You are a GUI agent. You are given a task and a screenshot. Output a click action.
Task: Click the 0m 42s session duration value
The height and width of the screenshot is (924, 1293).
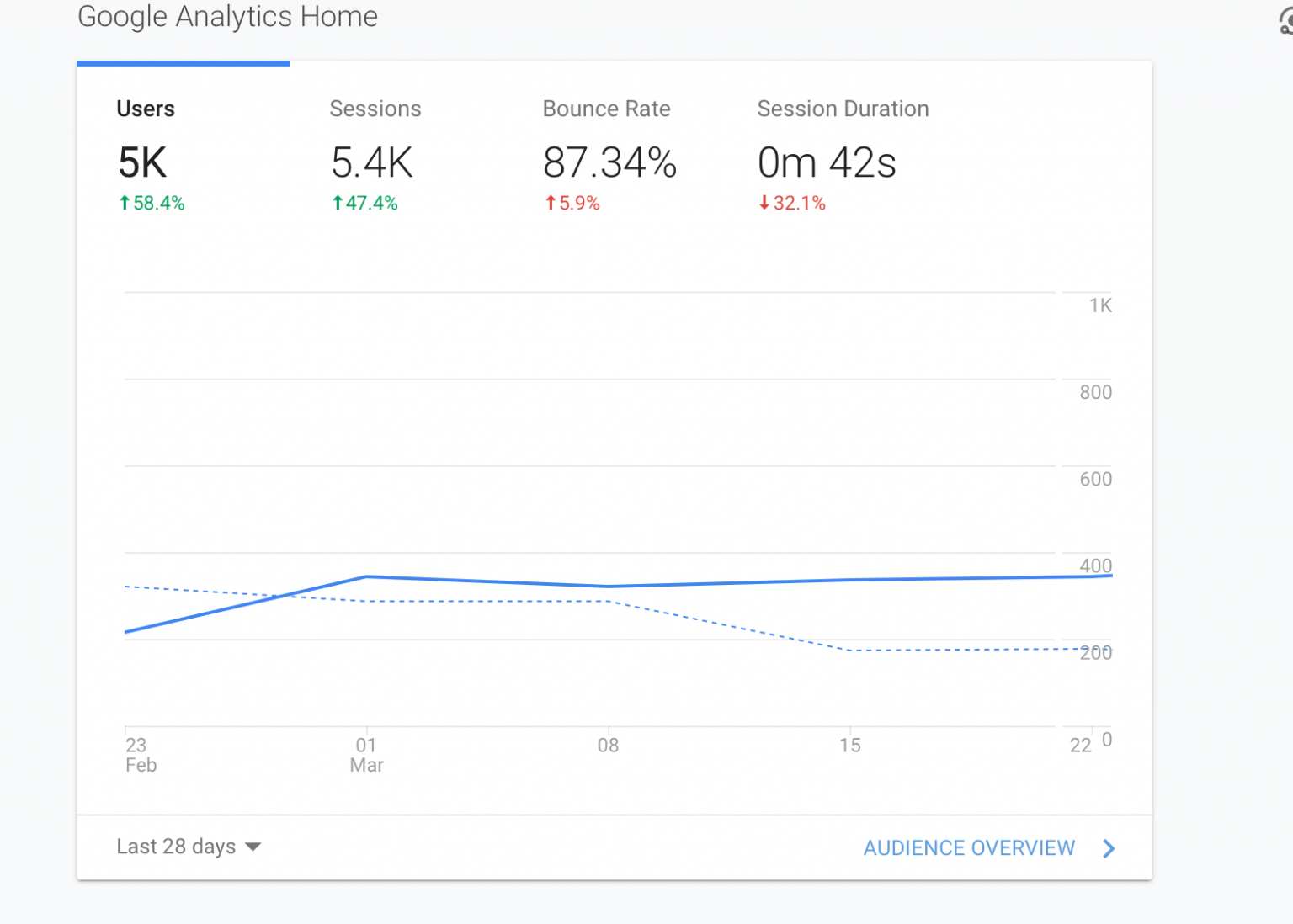827,162
